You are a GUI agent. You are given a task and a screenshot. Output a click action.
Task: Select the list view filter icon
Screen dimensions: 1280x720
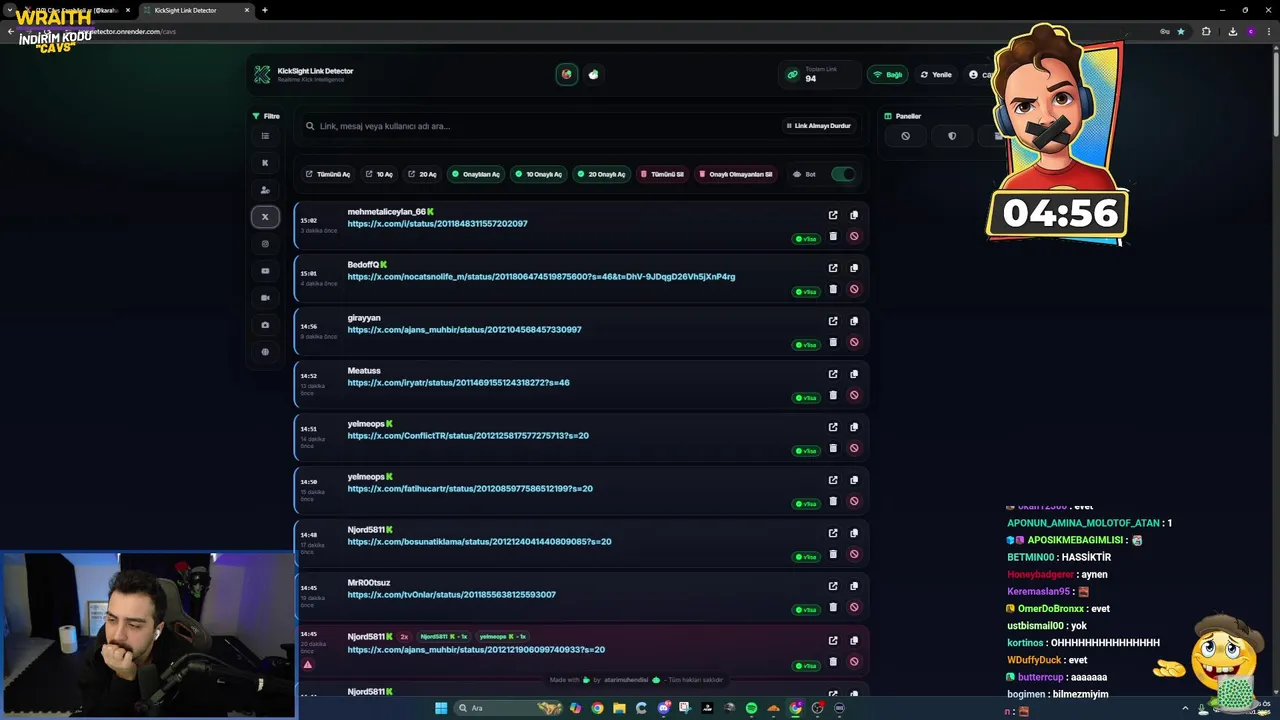pos(265,136)
